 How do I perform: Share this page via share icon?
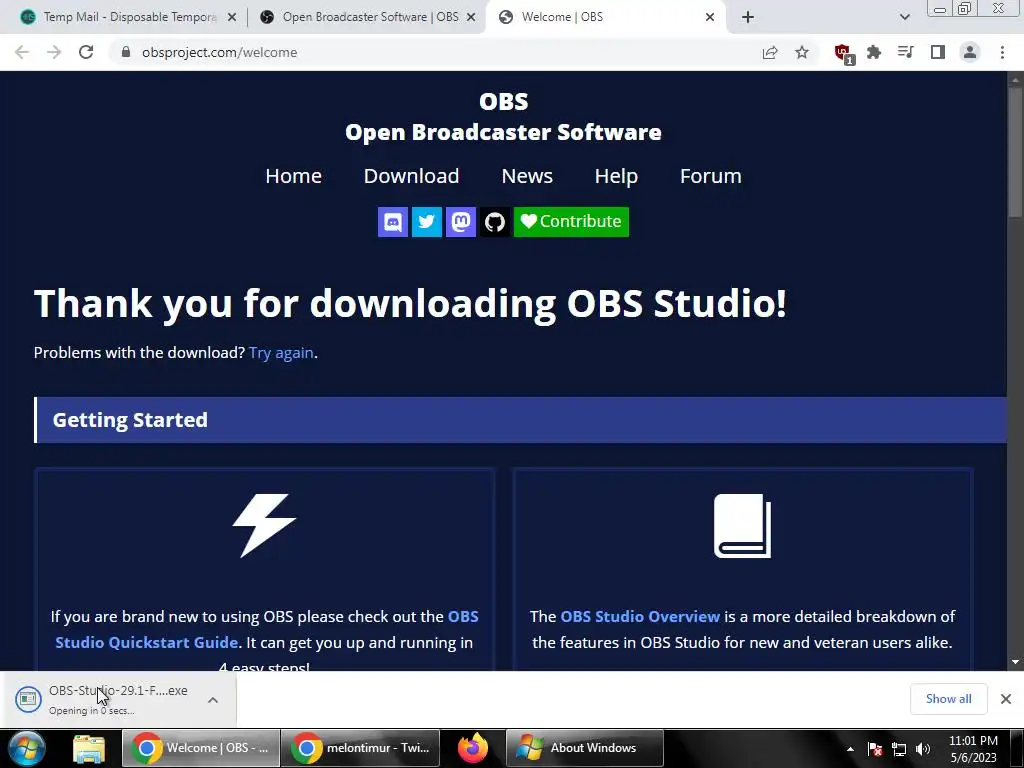[x=770, y=52]
